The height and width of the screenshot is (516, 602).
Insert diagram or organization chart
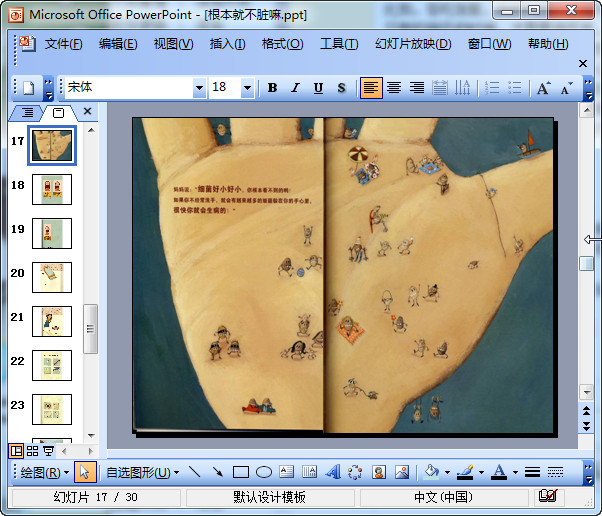(355, 472)
